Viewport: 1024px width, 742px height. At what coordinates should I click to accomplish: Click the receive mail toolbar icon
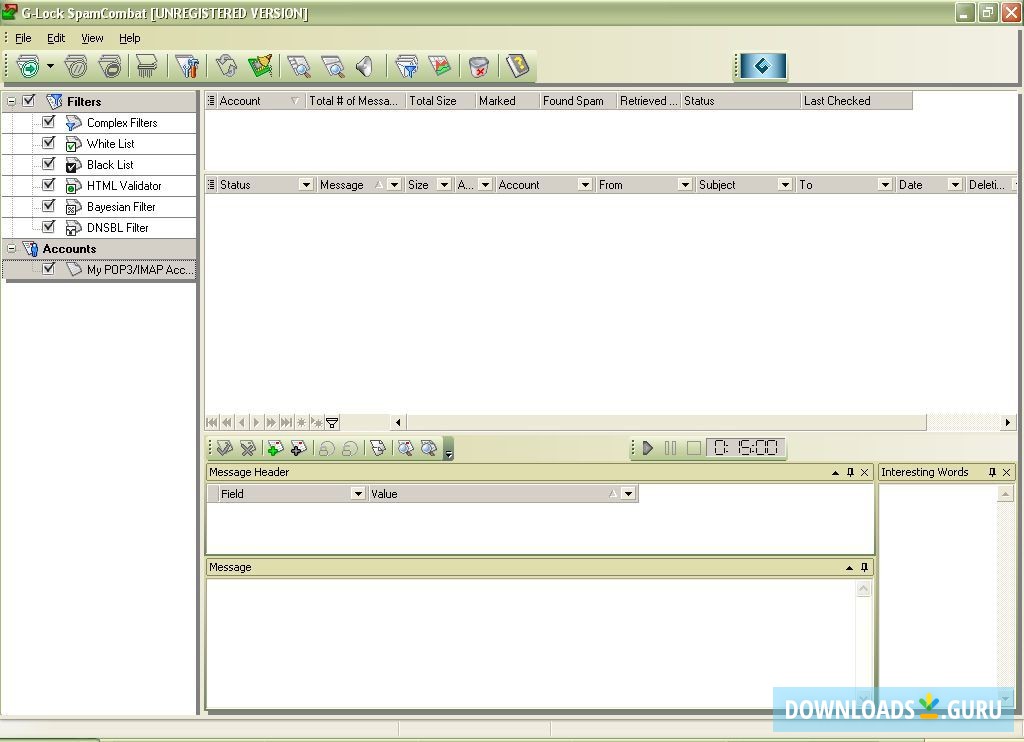point(28,67)
